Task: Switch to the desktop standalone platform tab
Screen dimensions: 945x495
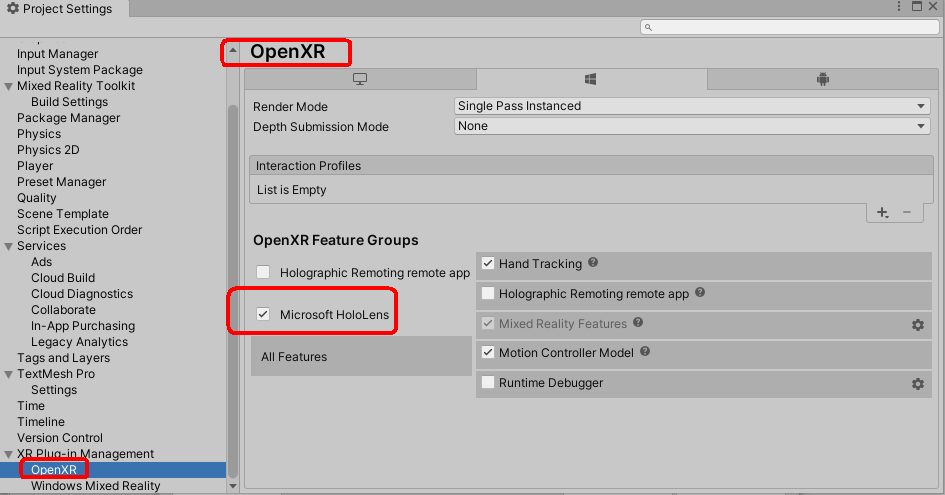Action: (360, 79)
